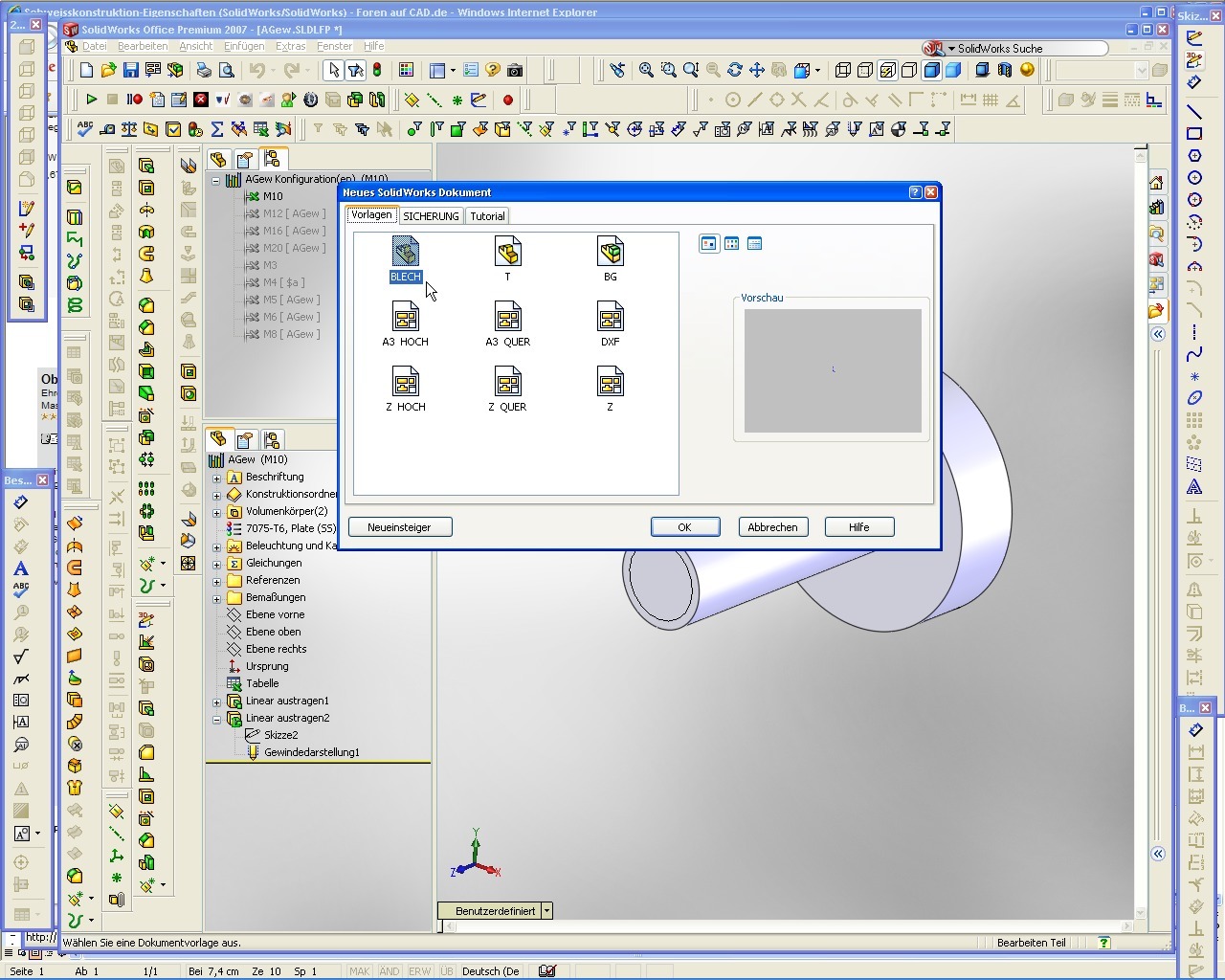Switch dialog to large icons view
Image resolution: width=1225 pixels, height=980 pixels.
[x=708, y=244]
